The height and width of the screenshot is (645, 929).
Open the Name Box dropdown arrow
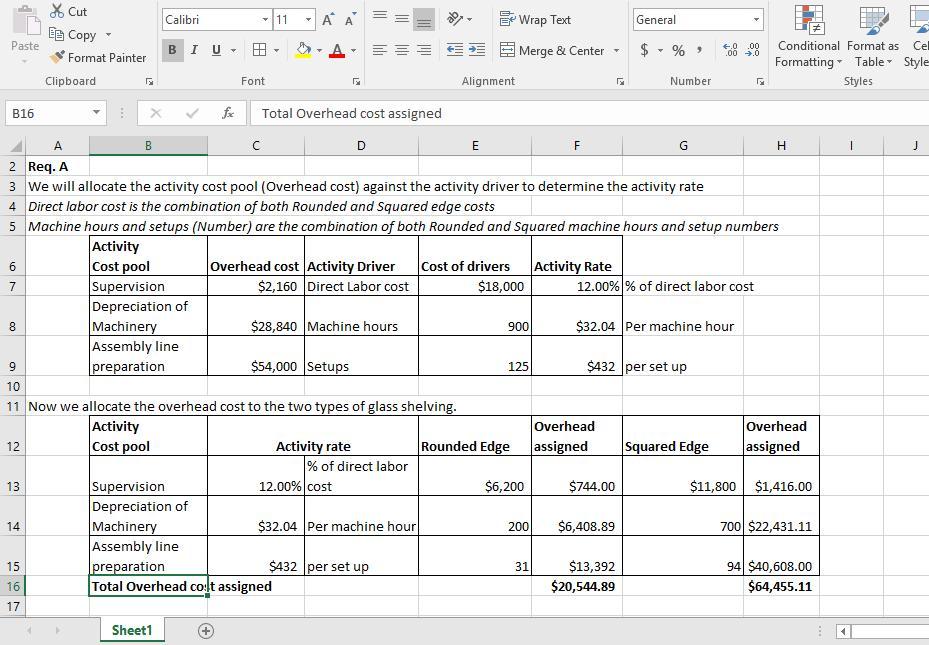point(96,113)
